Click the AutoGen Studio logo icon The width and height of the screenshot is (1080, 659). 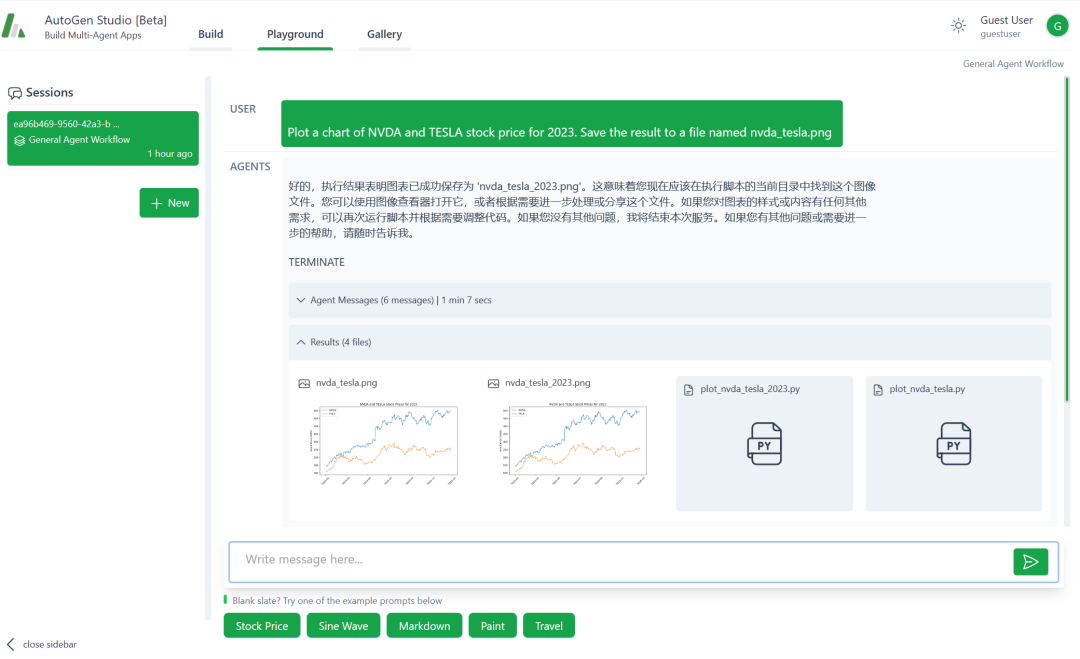15,25
